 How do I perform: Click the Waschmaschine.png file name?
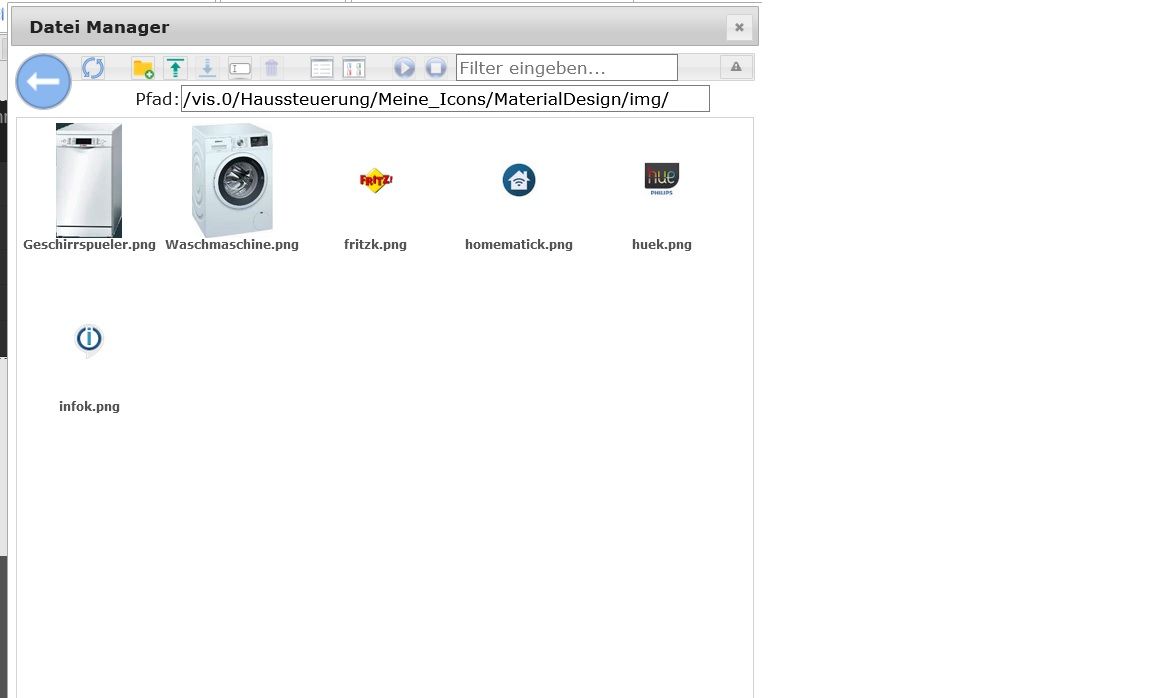pos(232,245)
